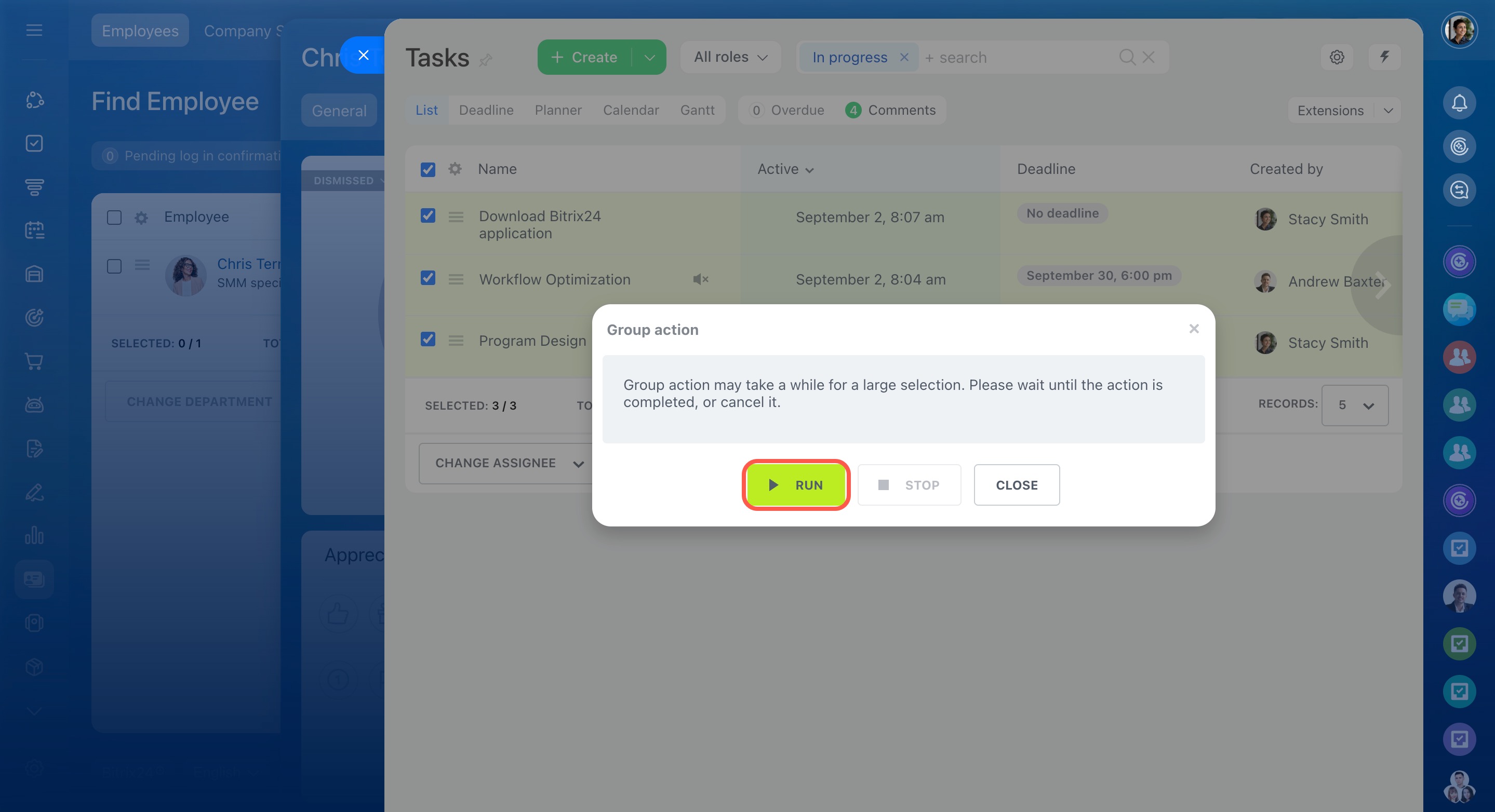
Task: Click the Close button in Group action dialog
Action: click(x=1016, y=485)
